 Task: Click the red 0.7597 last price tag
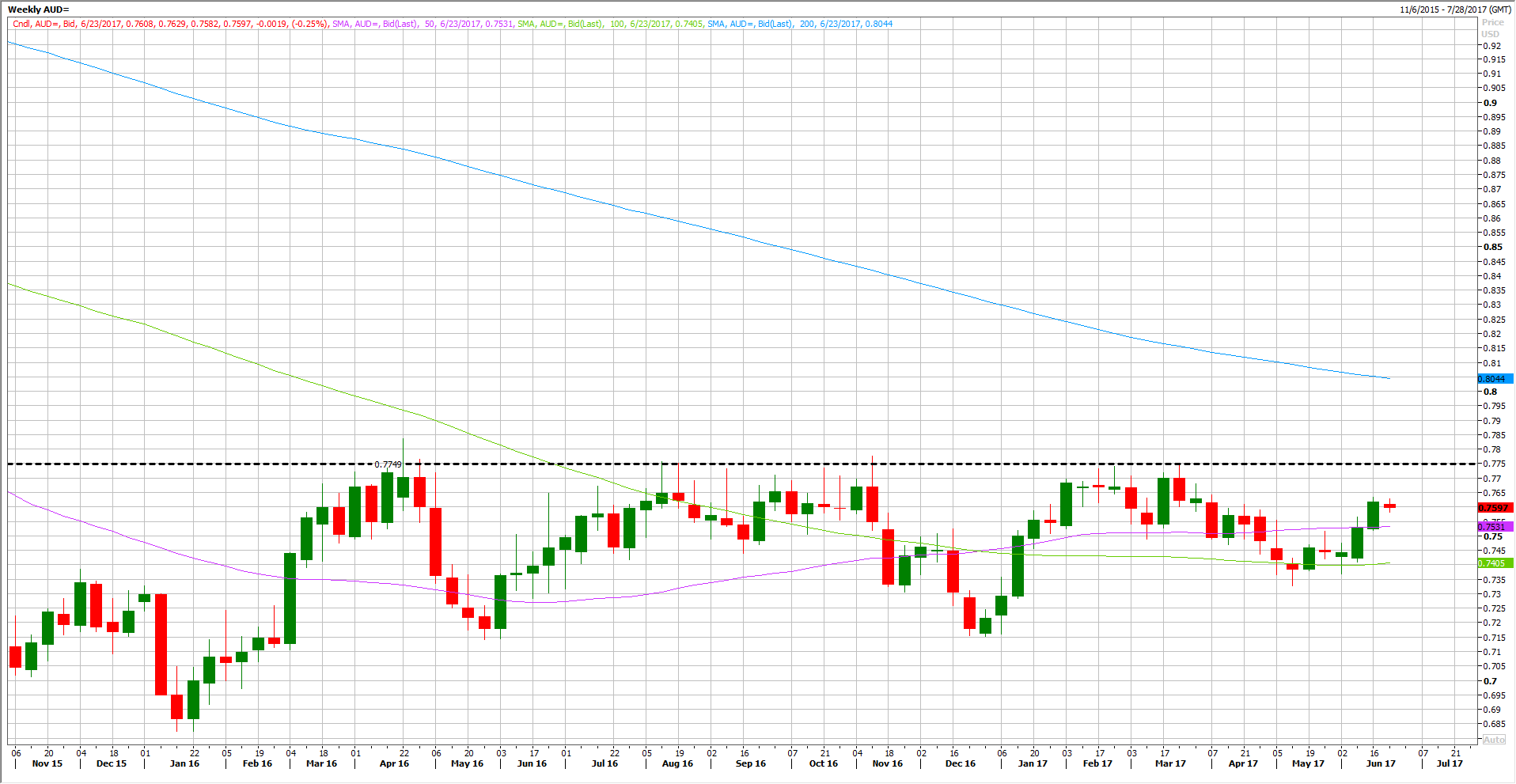(1494, 508)
